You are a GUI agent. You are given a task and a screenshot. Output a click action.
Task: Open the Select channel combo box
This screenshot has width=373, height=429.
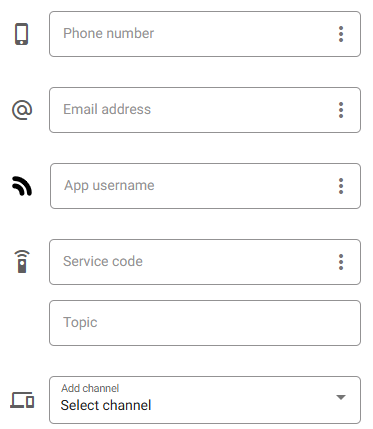[x=205, y=400]
